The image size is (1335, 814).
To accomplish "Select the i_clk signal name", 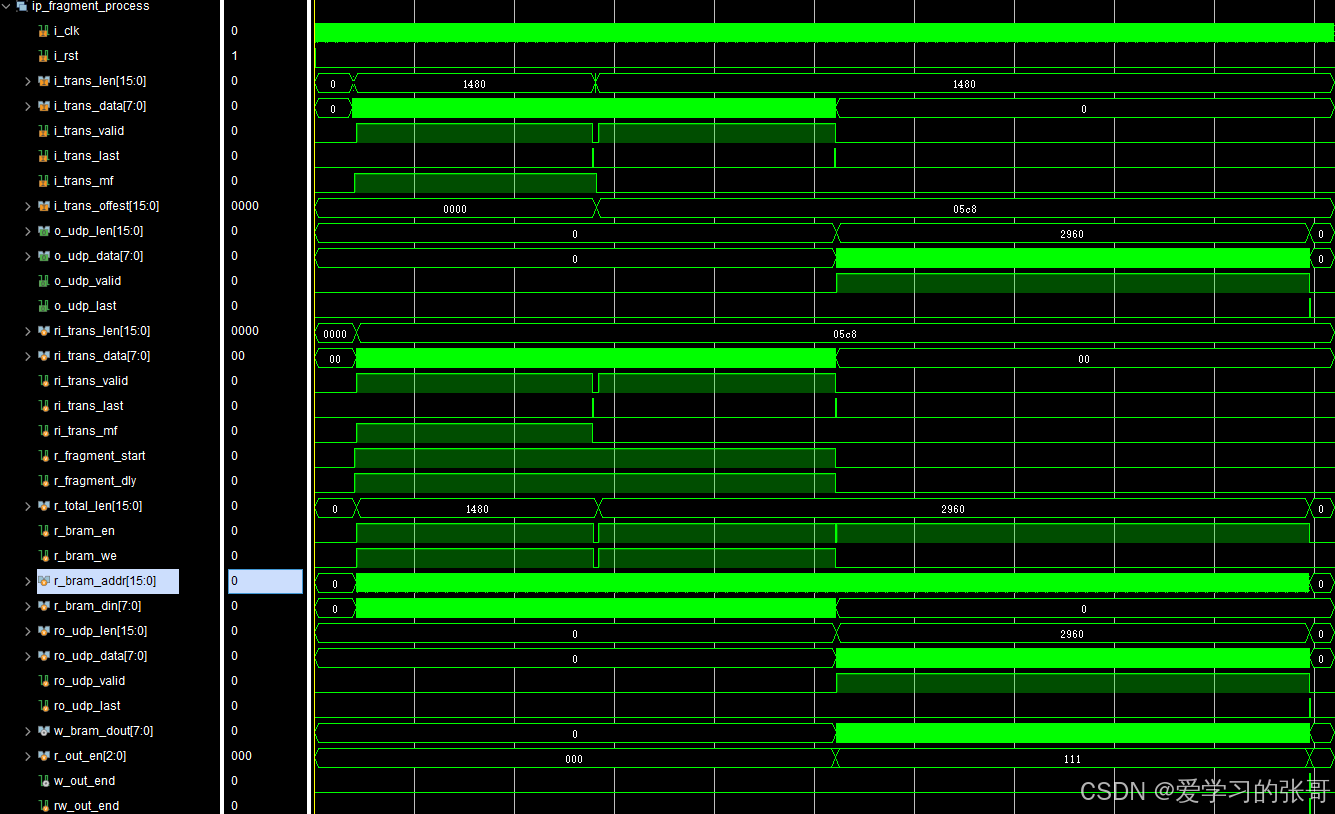I will point(66,31).
